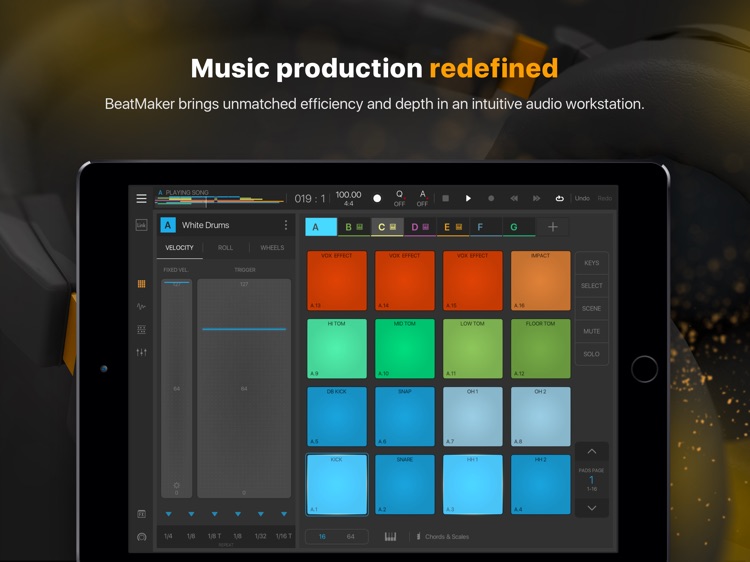Click the gray record circle button
Screen dimensions: 750x562
pos(491,198)
